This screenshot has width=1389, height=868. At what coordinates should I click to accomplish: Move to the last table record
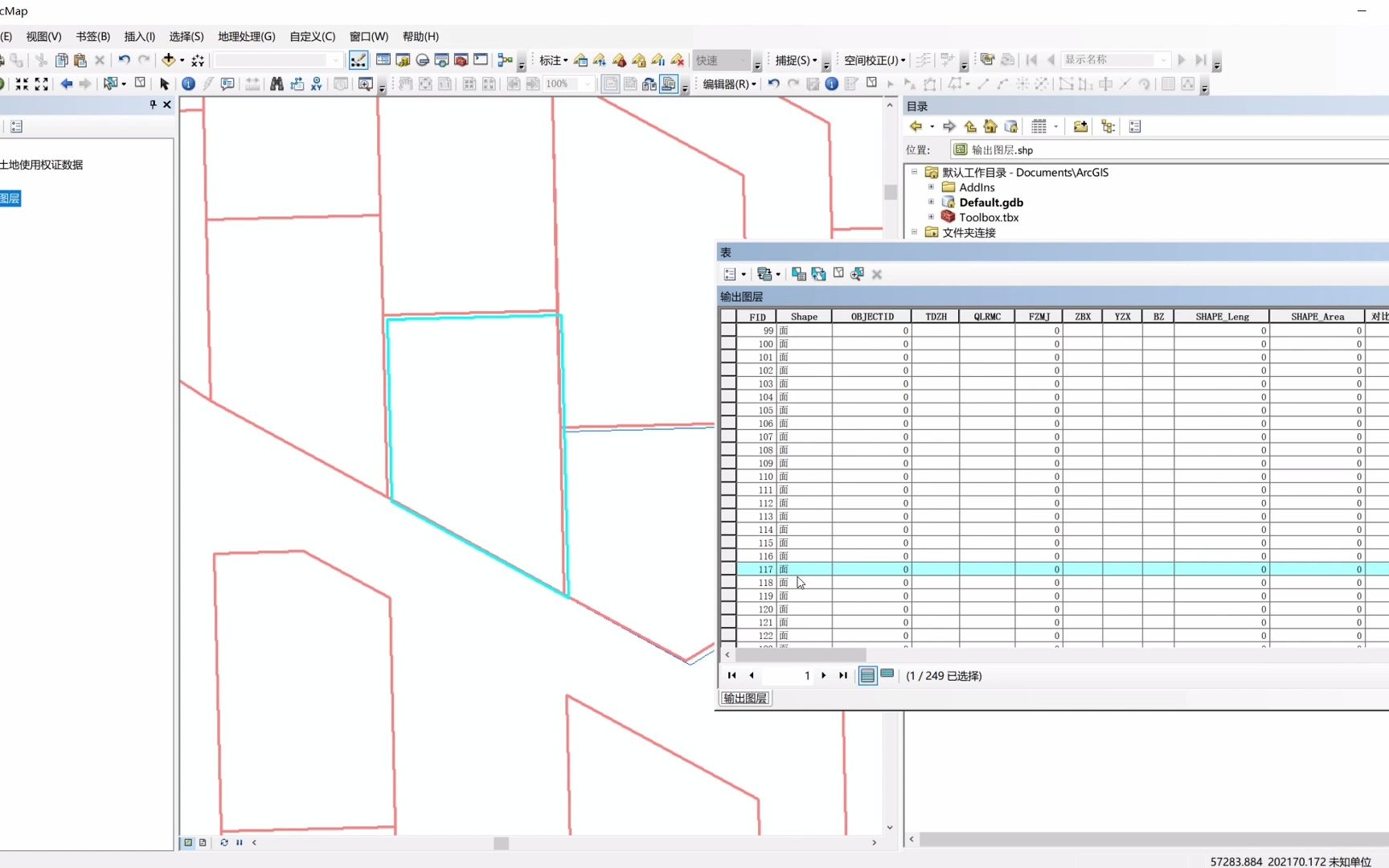(842, 675)
